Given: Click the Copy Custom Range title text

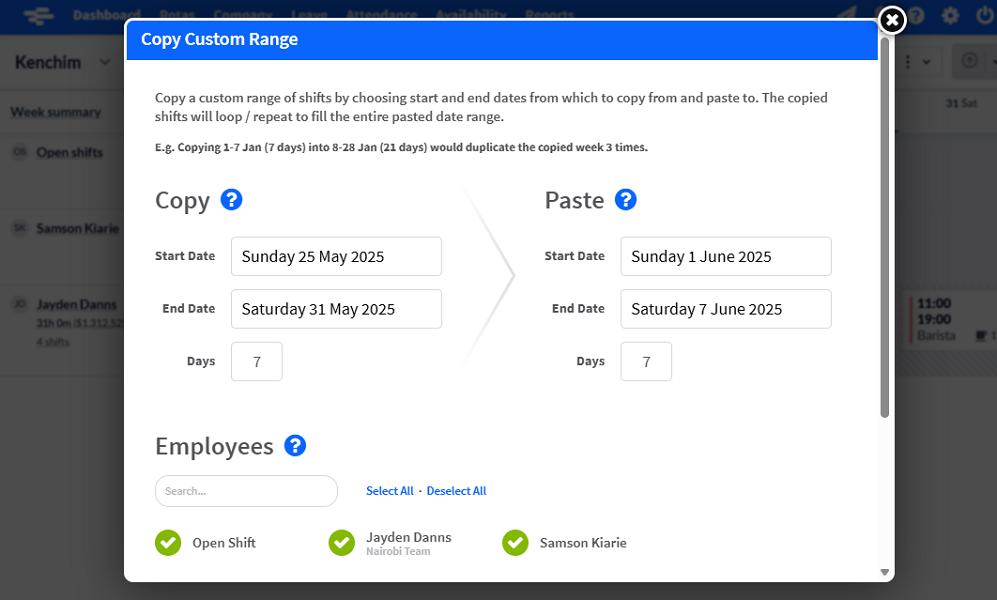Looking at the screenshot, I should pos(219,39).
